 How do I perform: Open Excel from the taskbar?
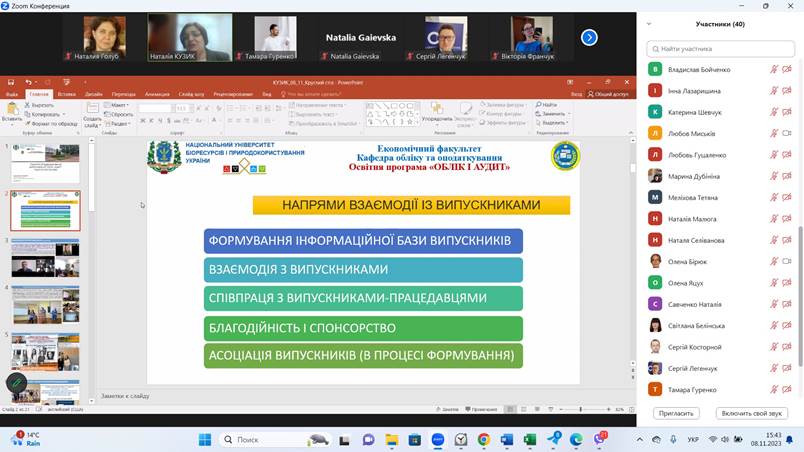coord(530,440)
